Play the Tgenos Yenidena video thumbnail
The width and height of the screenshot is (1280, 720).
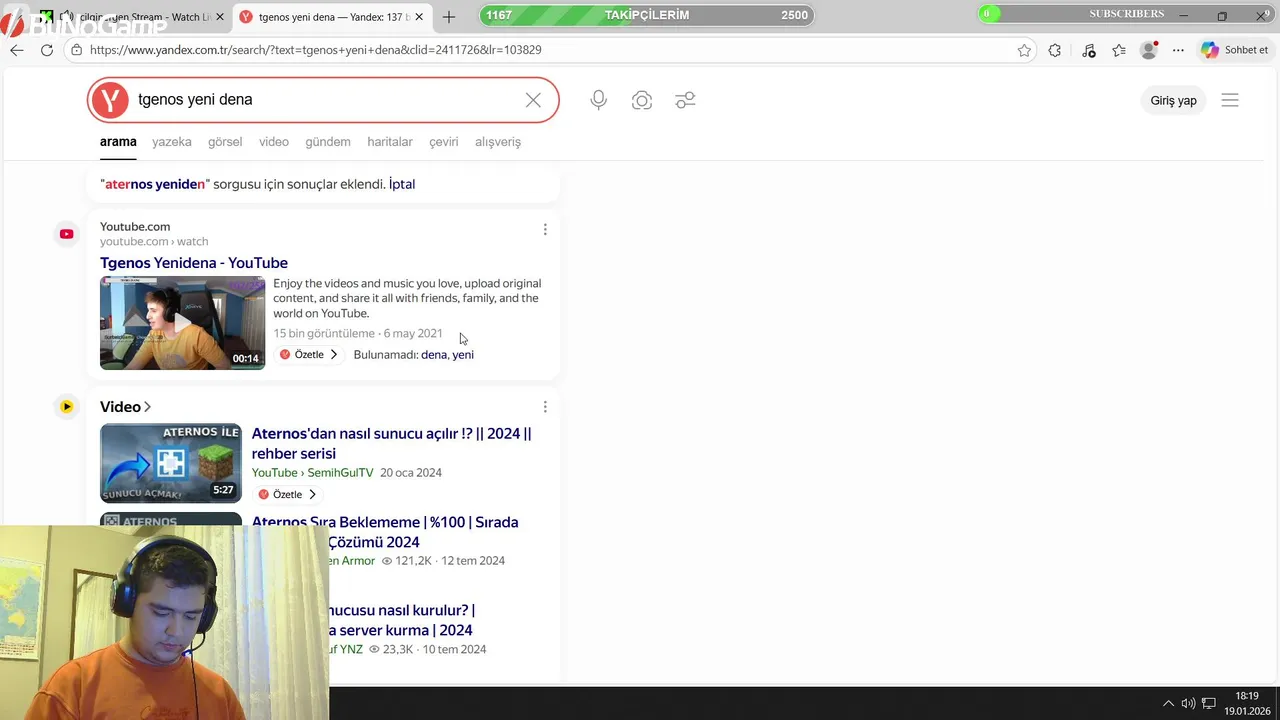tap(182, 323)
